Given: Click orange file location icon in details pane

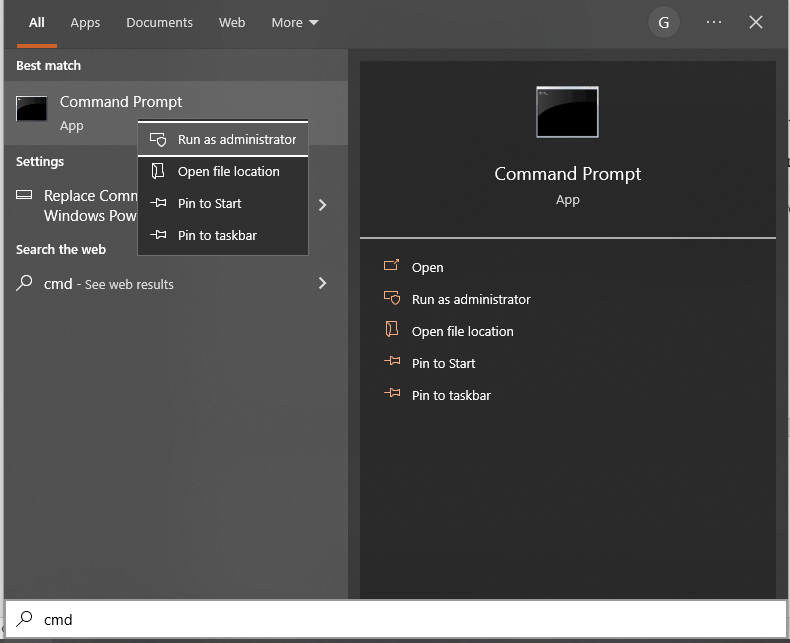Looking at the screenshot, I should [x=391, y=330].
